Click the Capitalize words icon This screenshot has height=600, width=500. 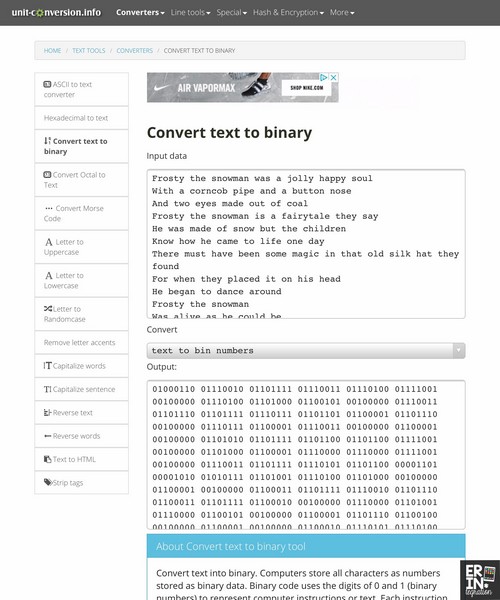[x=47, y=365]
